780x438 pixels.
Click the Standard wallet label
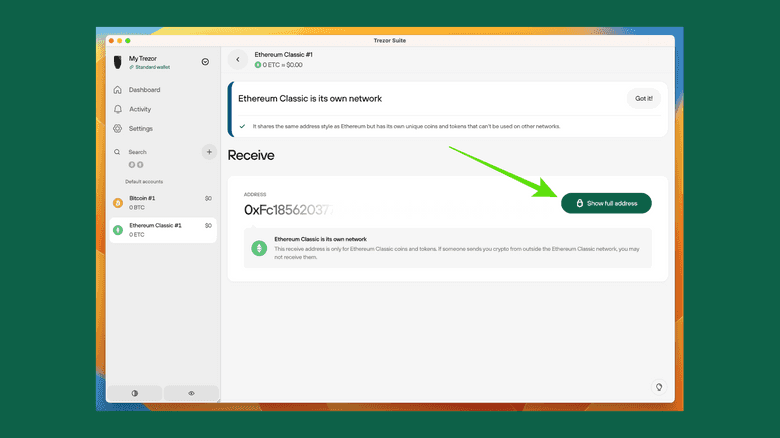click(x=150, y=67)
